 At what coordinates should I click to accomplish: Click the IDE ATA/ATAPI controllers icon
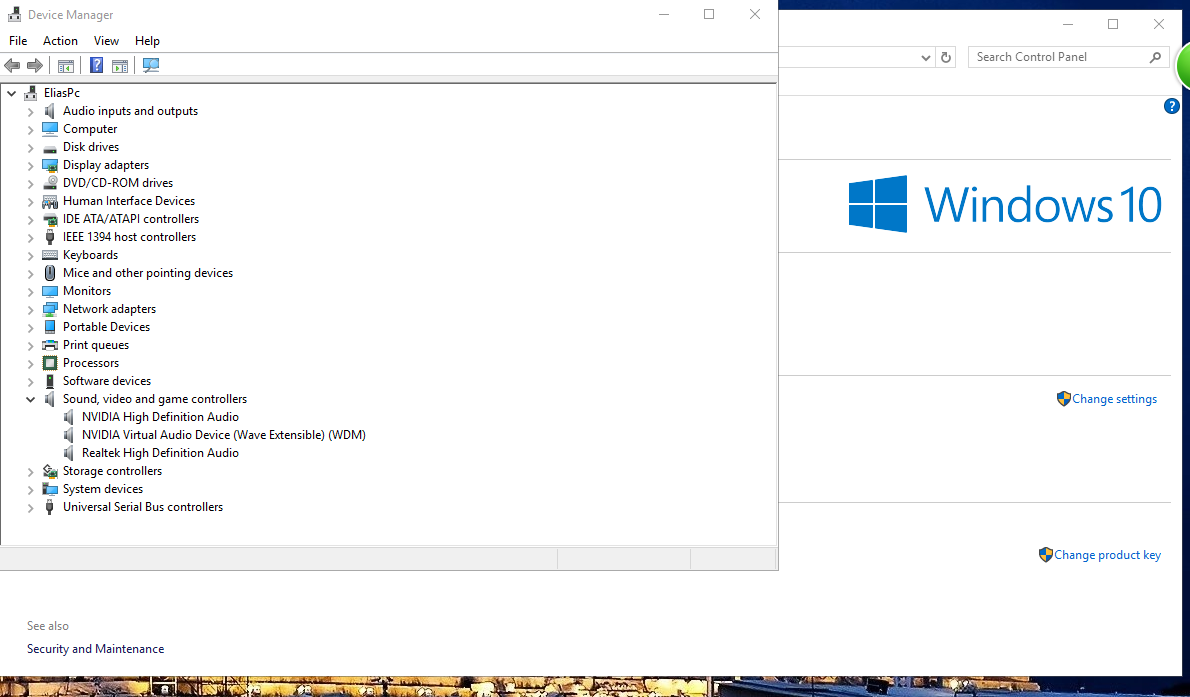(50, 219)
